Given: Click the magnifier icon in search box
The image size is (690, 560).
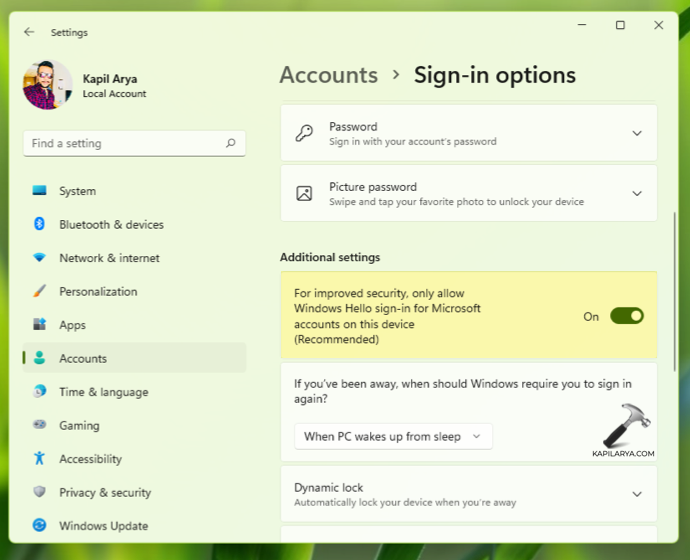Looking at the screenshot, I should (231, 143).
